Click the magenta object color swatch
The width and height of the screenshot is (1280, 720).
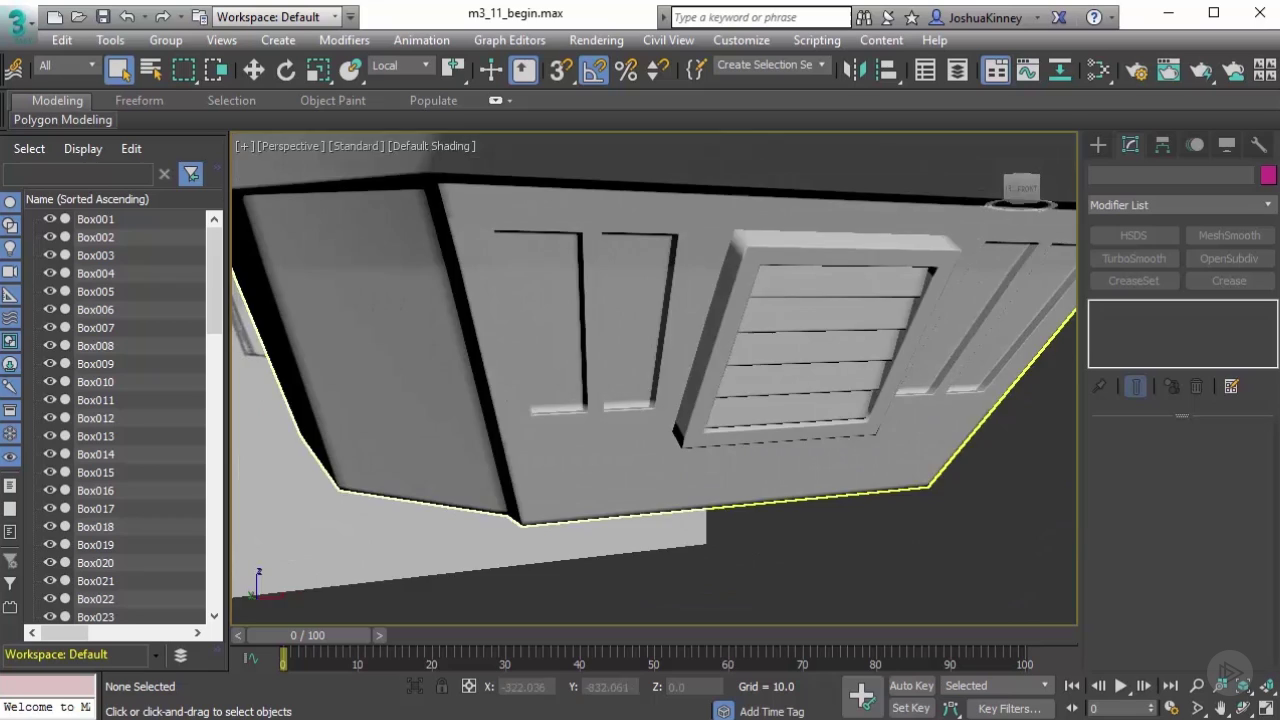tap(1268, 175)
